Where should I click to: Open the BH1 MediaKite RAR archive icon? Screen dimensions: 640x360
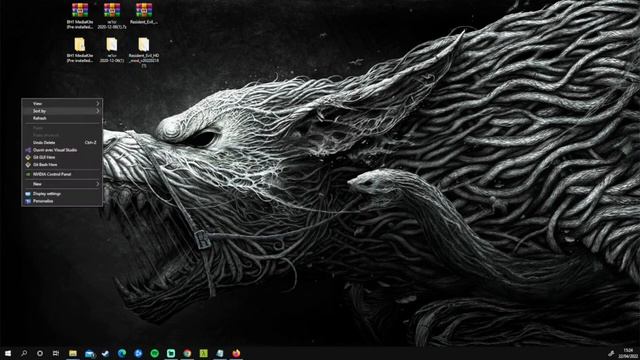click(x=80, y=10)
